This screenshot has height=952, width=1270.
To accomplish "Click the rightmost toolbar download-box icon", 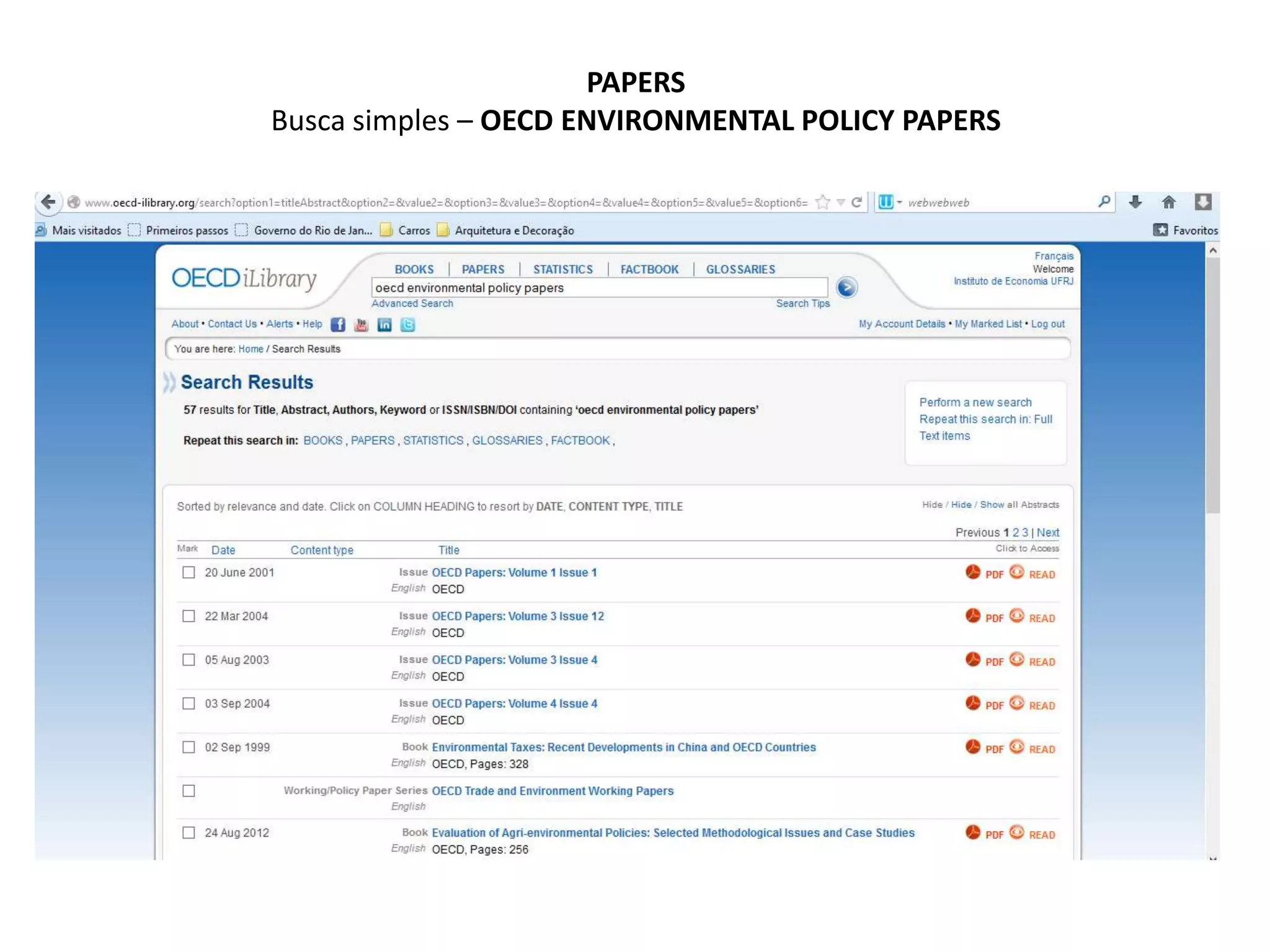I will tap(1203, 202).
